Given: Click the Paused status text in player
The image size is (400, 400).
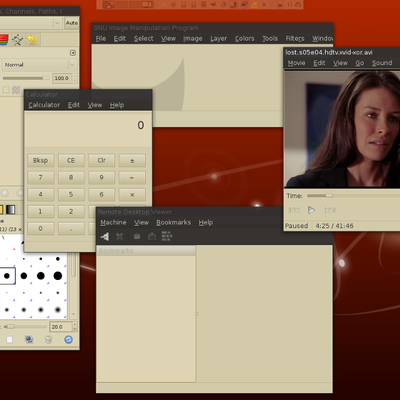Looking at the screenshot, I should point(296,226).
